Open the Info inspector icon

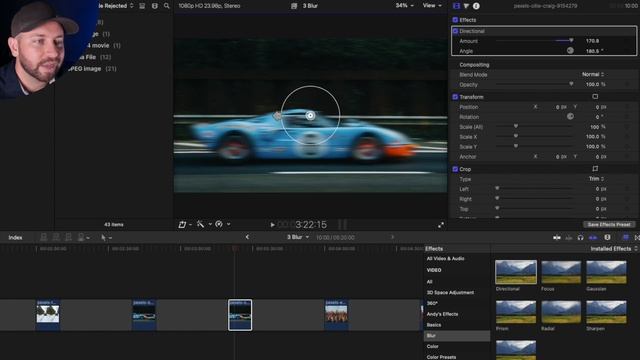pyautogui.click(x=476, y=6)
